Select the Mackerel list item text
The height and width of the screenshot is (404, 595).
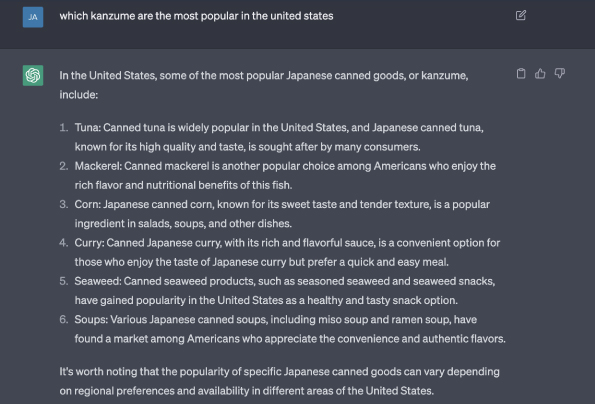click(x=285, y=175)
